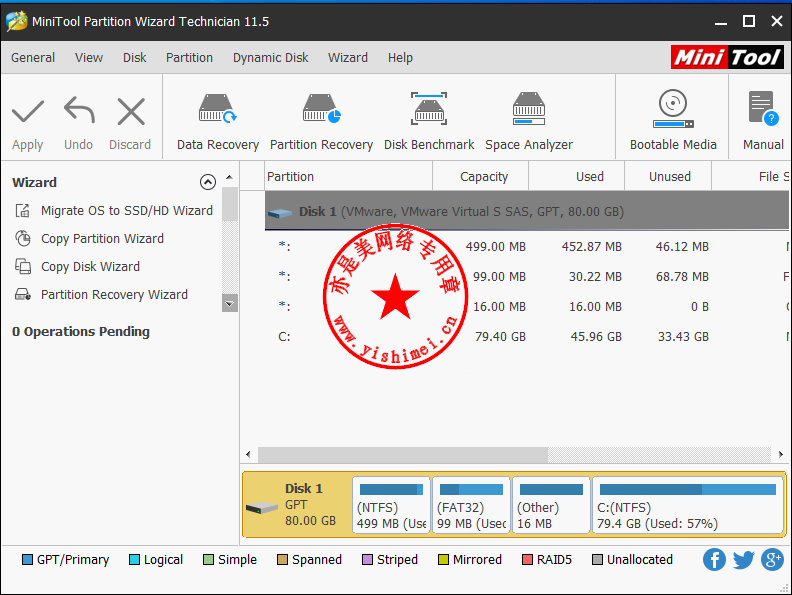This screenshot has height=595, width=792.
Task: Click the GPT/Primary legend color swatch
Action: click(27, 560)
